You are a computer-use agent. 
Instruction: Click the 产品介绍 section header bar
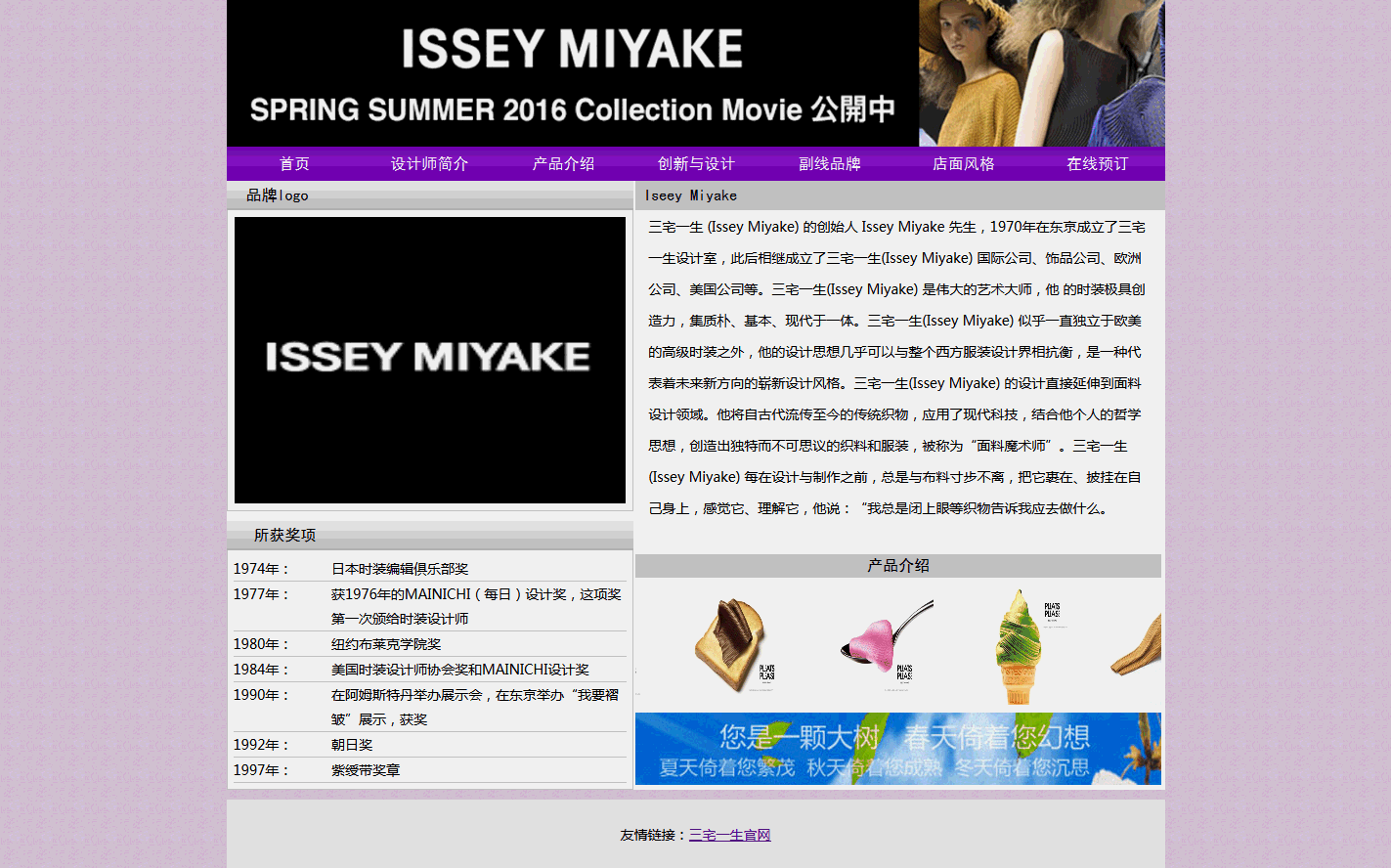(x=898, y=566)
